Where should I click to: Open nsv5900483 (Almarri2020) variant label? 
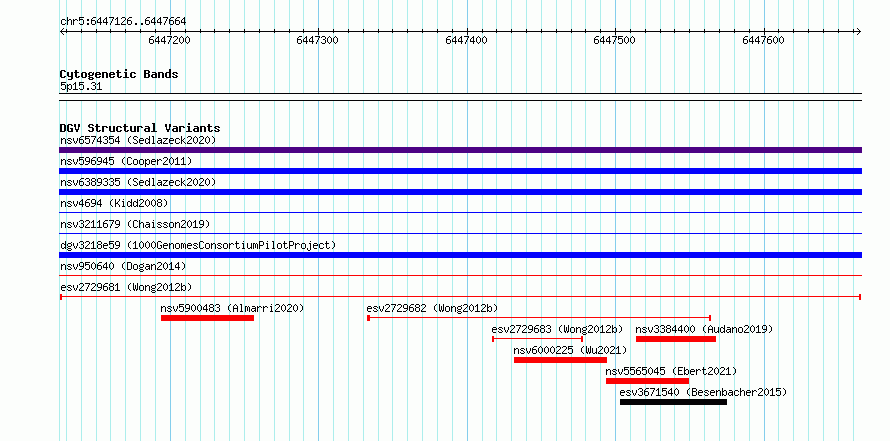tap(233, 308)
